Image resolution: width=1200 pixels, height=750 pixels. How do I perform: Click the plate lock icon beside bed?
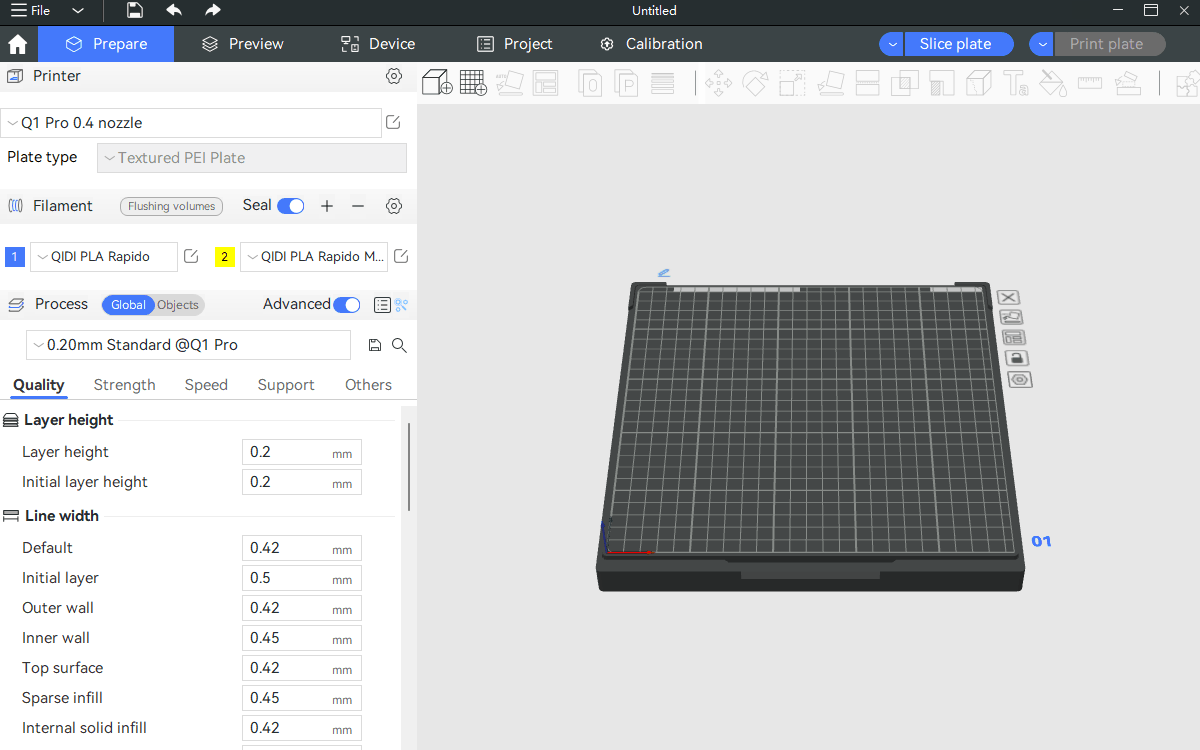[x=1017, y=358]
